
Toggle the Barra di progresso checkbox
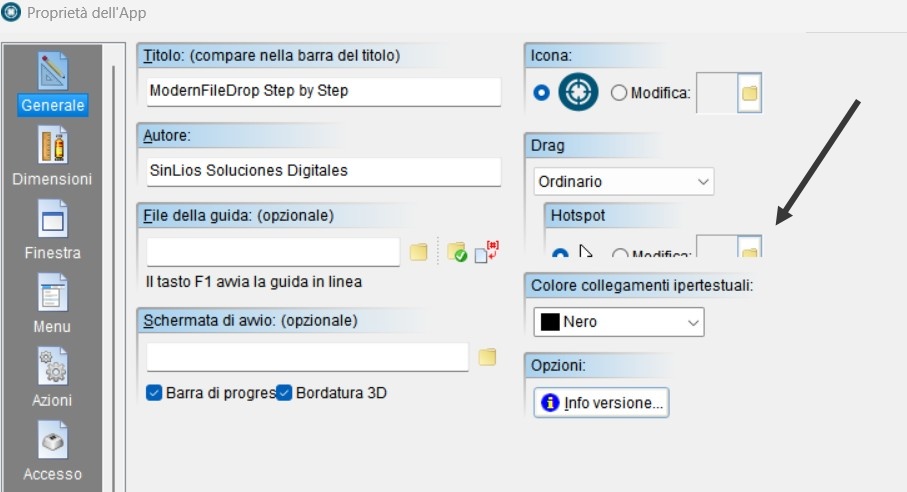pos(154,393)
